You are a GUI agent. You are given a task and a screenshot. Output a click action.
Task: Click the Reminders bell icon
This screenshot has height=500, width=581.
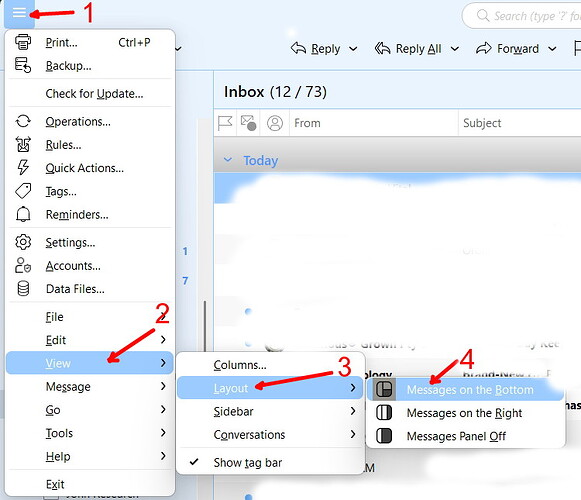pos(23,214)
